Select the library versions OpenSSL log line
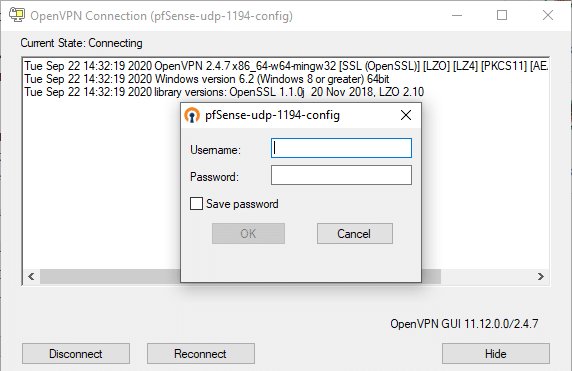 tap(224, 92)
